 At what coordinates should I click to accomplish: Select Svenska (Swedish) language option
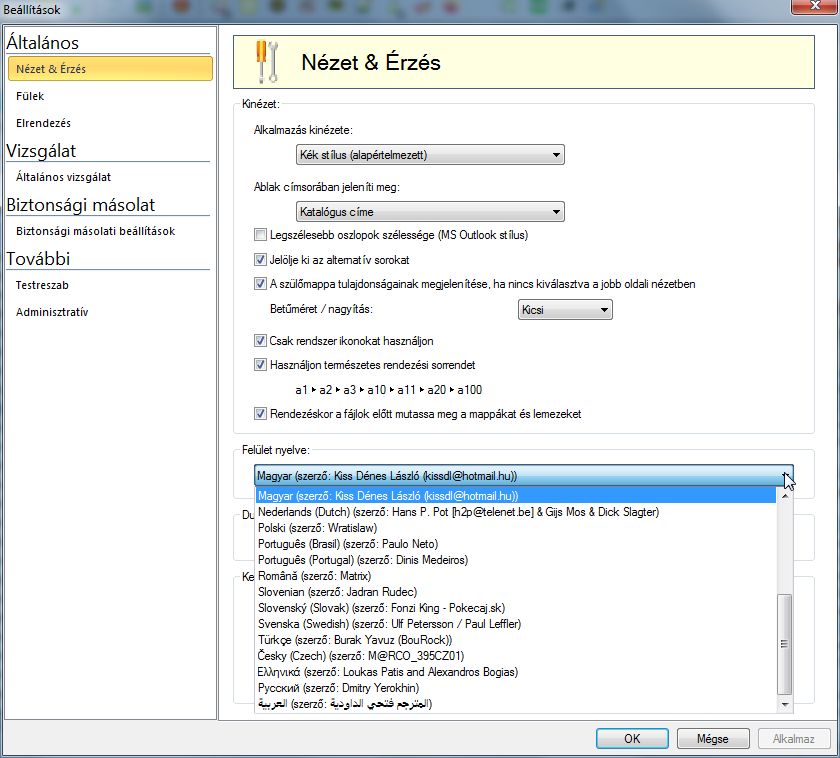(x=389, y=624)
